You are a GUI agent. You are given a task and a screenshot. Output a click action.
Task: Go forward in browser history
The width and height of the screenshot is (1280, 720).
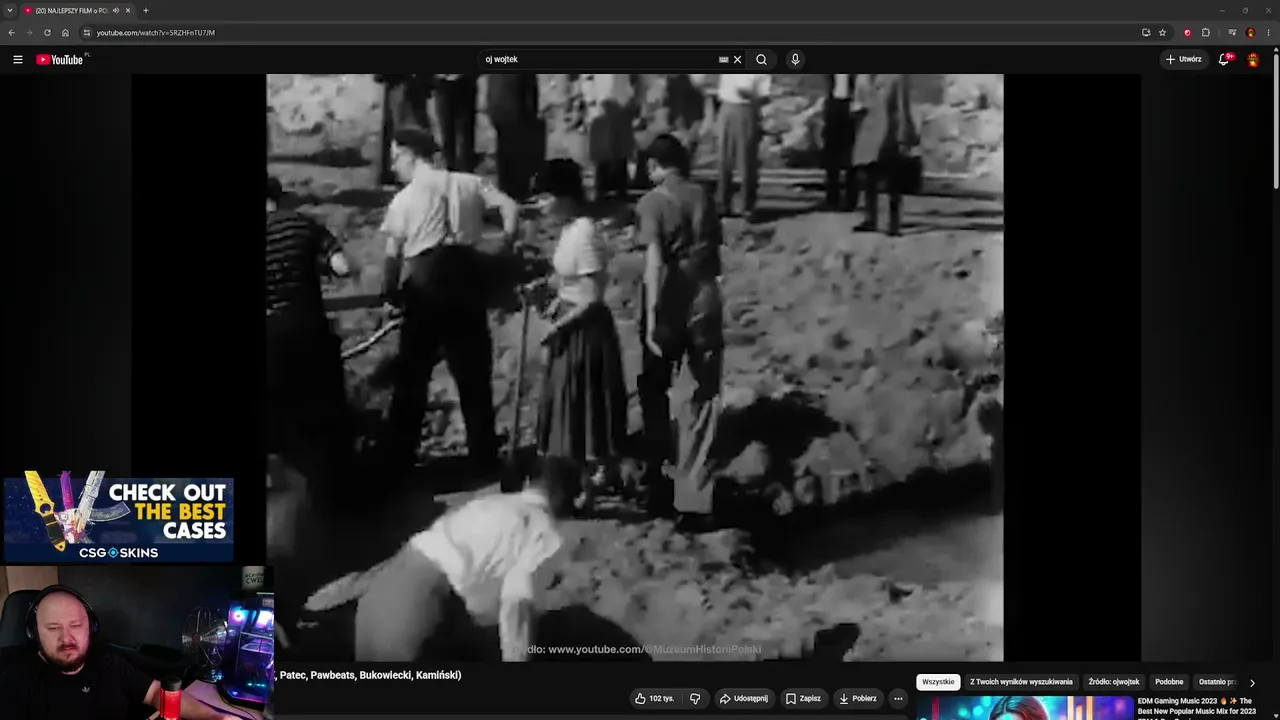(28, 33)
